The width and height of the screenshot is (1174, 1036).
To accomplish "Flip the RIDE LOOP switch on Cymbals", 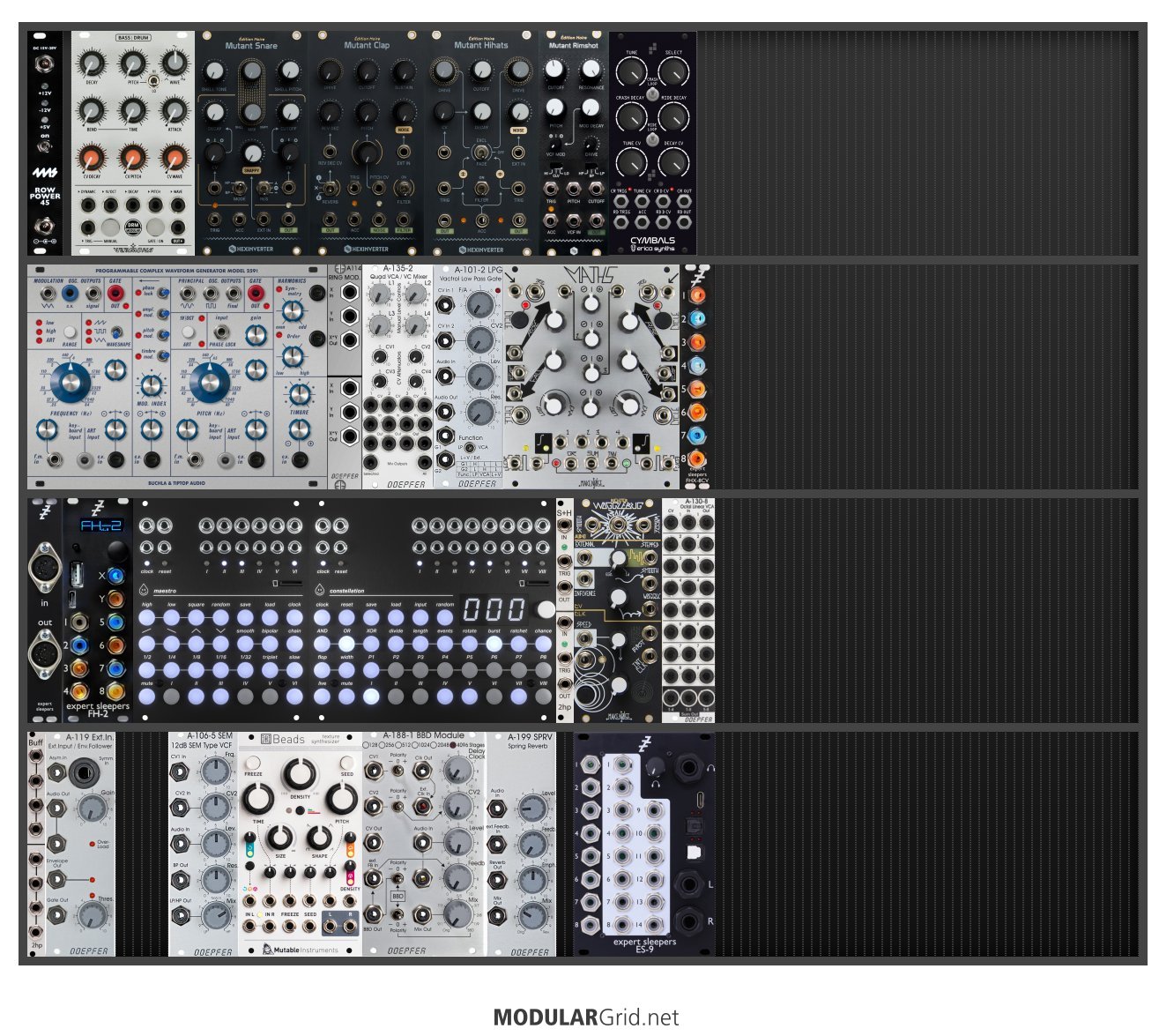I will click(x=652, y=138).
